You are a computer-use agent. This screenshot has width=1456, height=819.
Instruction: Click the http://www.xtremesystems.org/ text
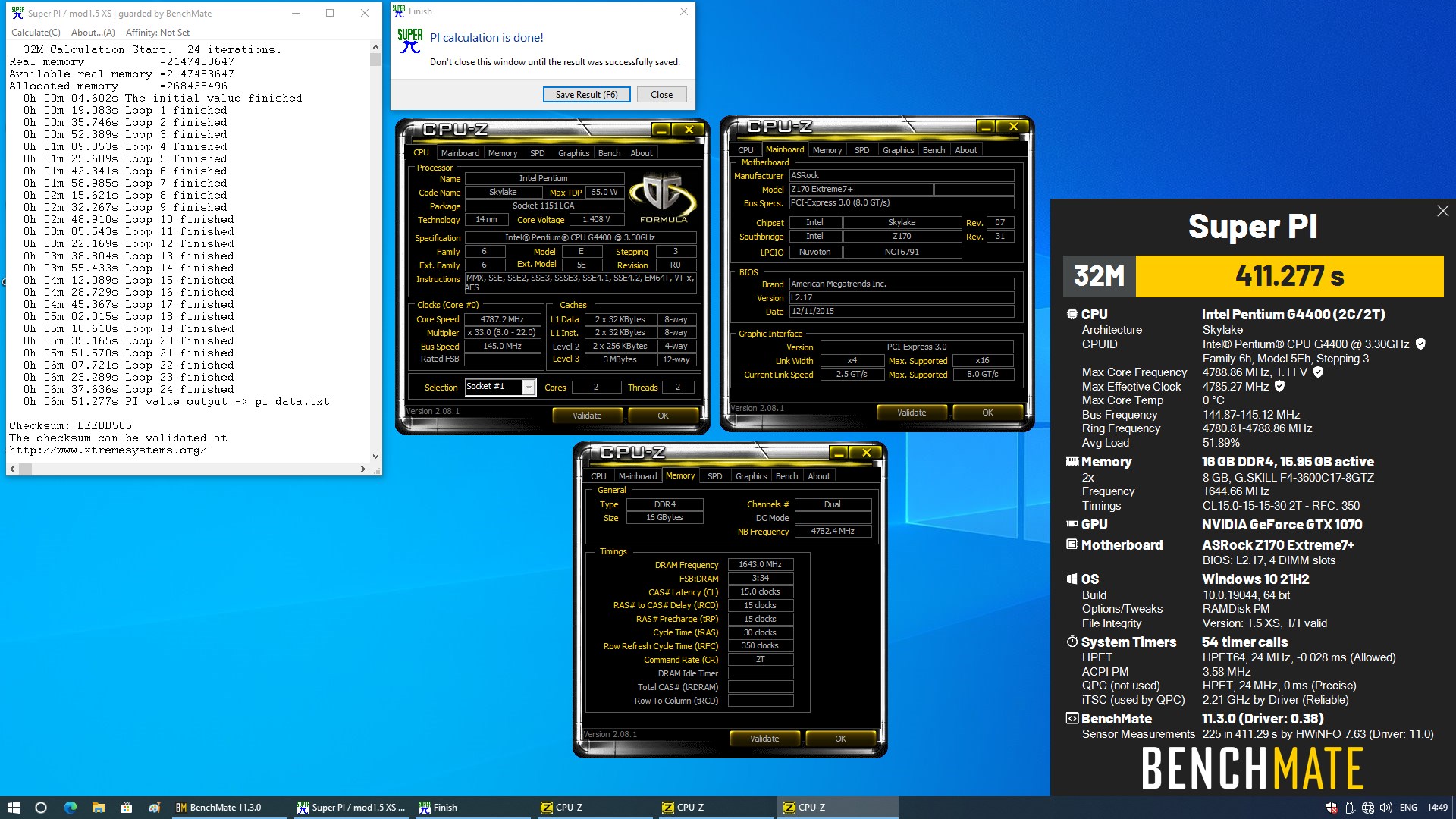click(108, 450)
